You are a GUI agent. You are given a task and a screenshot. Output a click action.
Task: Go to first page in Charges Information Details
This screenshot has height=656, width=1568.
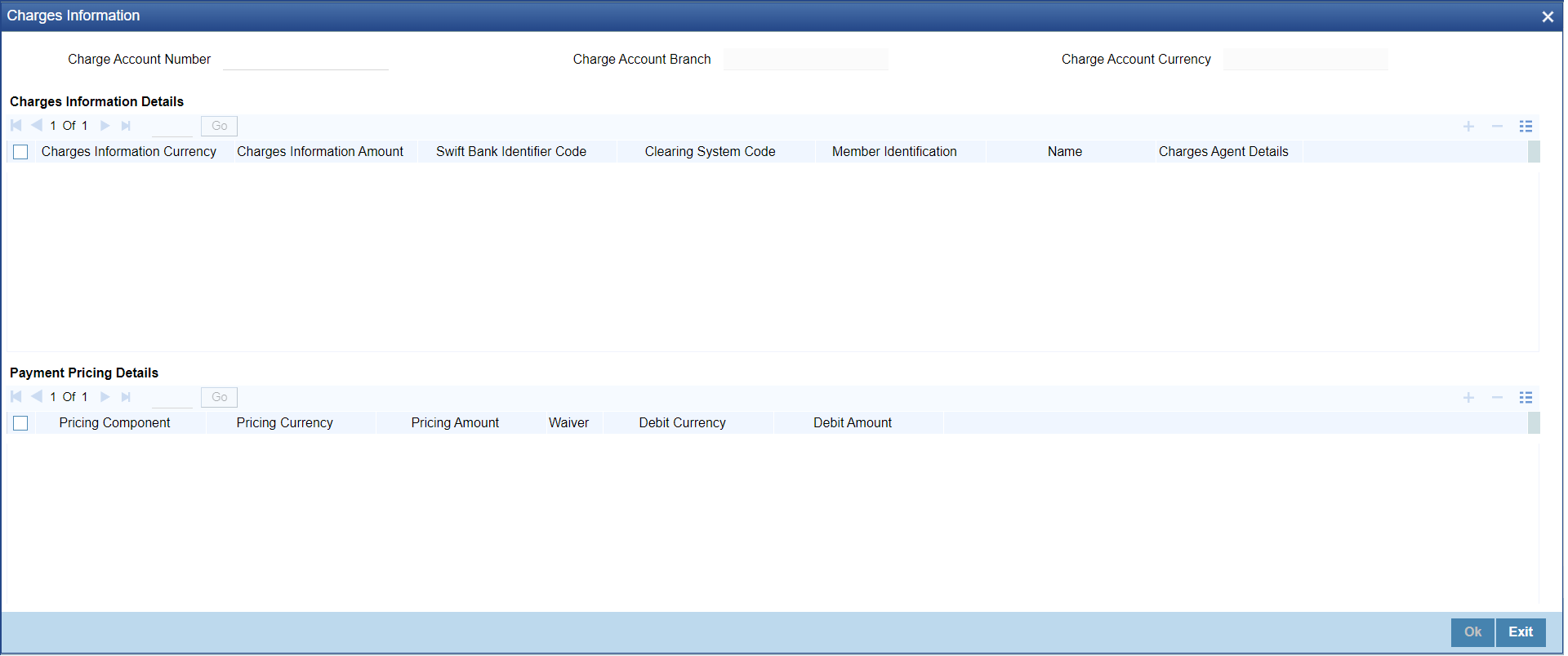coord(16,126)
